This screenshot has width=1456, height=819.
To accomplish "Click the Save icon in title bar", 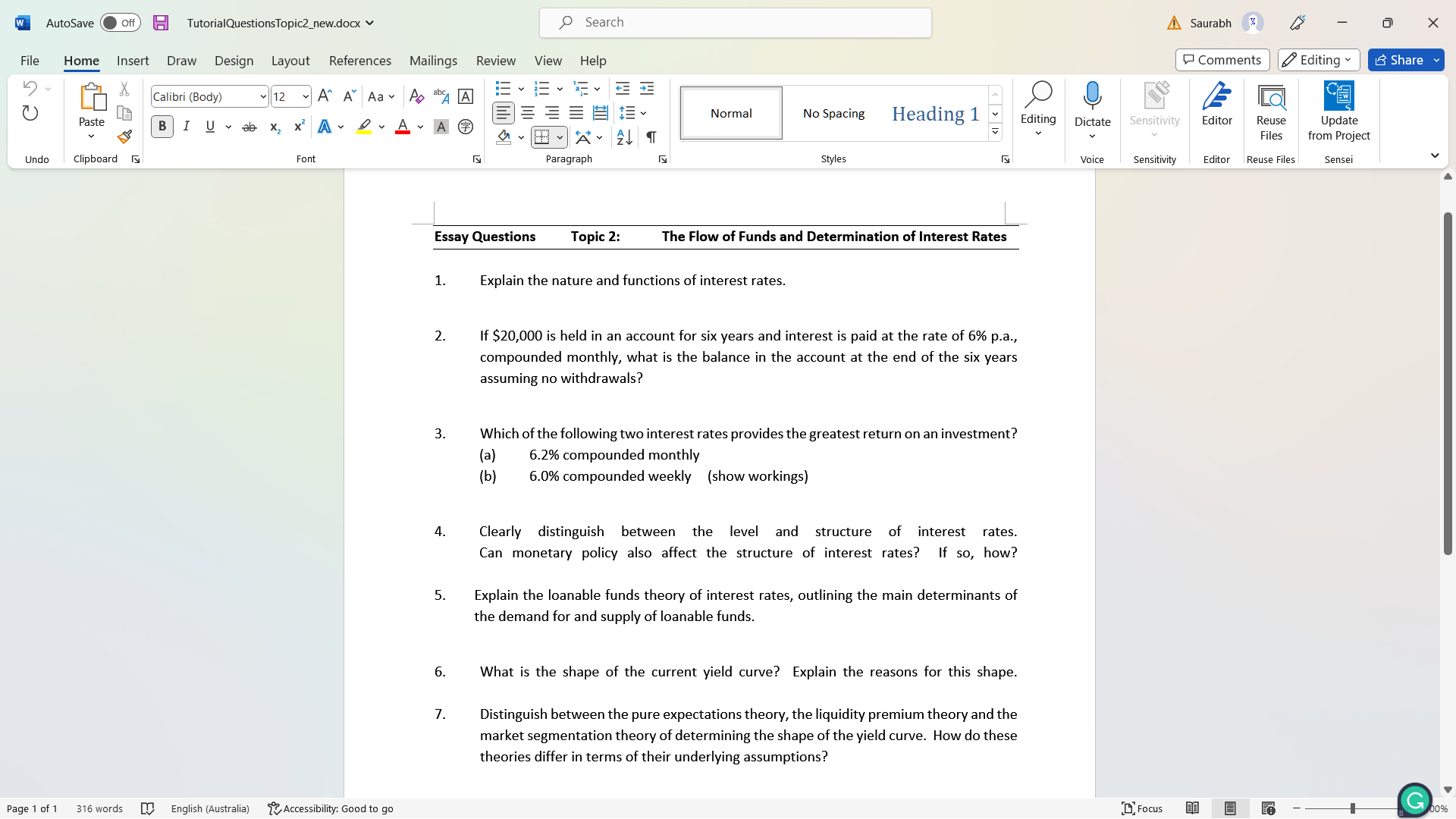I will point(161,23).
